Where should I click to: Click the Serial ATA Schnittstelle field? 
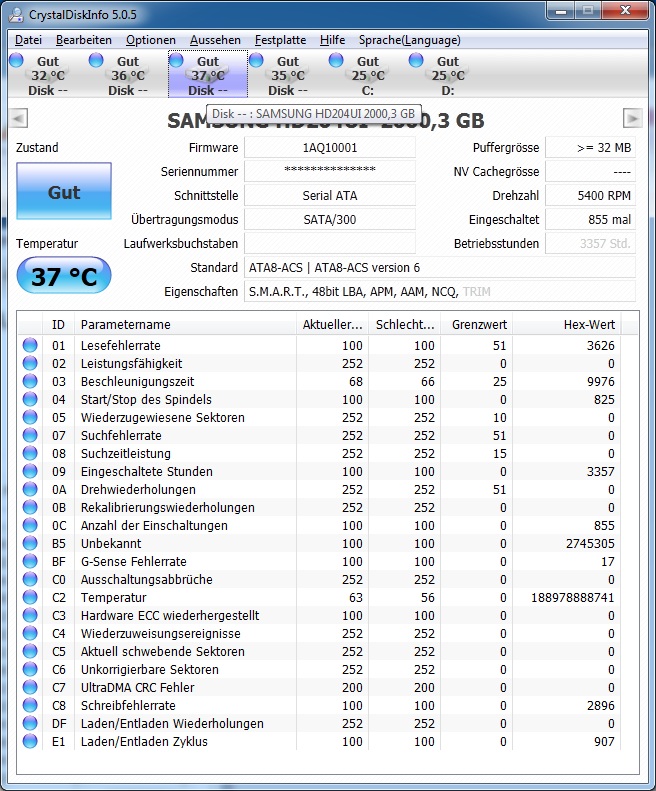[330, 195]
